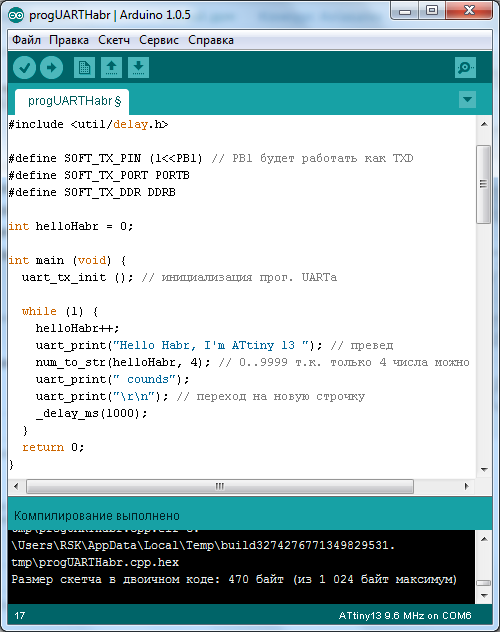Screen dimensions: 500x632
Task: Click the 'return 0;' statement
Action: coord(53,447)
